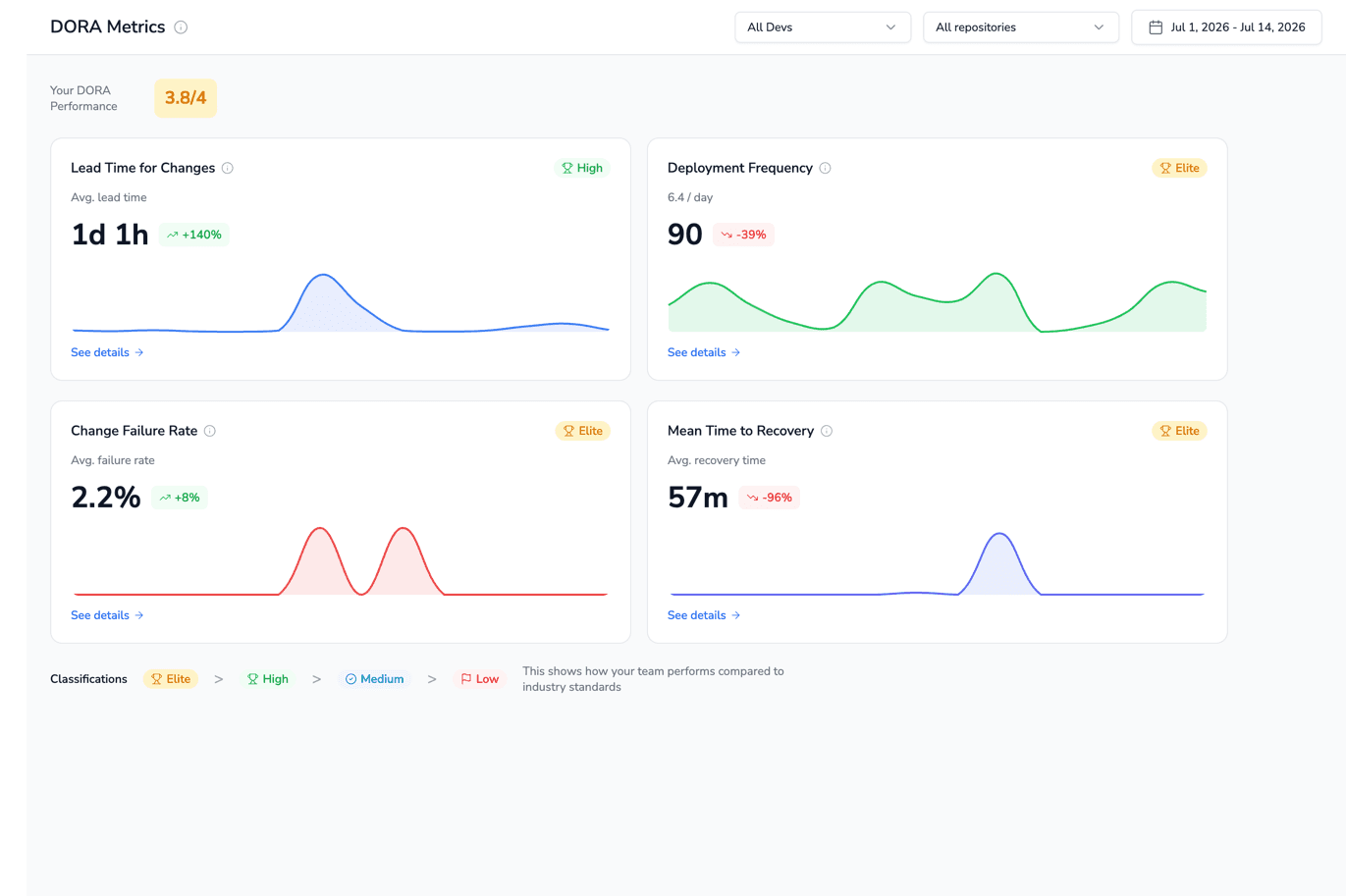Viewport: 1346px width, 896px height.
Task: Click the 90 deployments value
Action: pyautogui.click(x=685, y=235)
